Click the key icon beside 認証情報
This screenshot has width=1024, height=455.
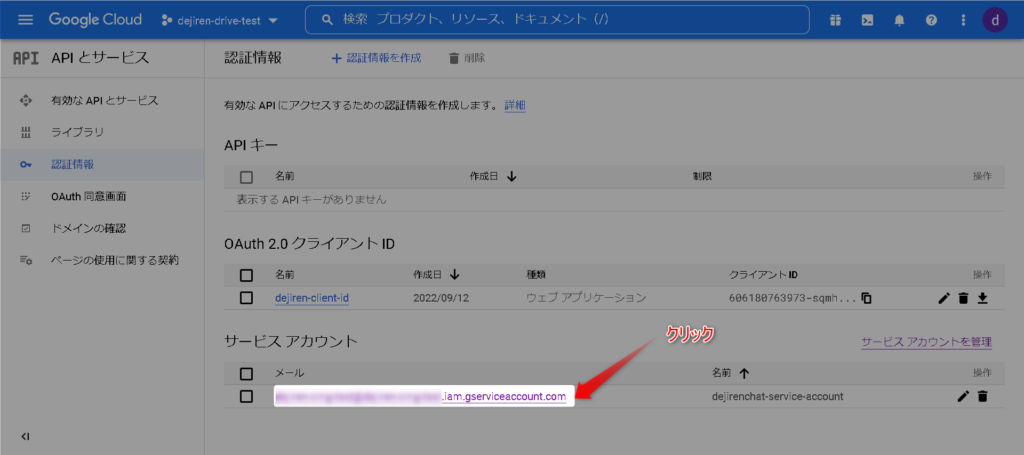(25, 165)
